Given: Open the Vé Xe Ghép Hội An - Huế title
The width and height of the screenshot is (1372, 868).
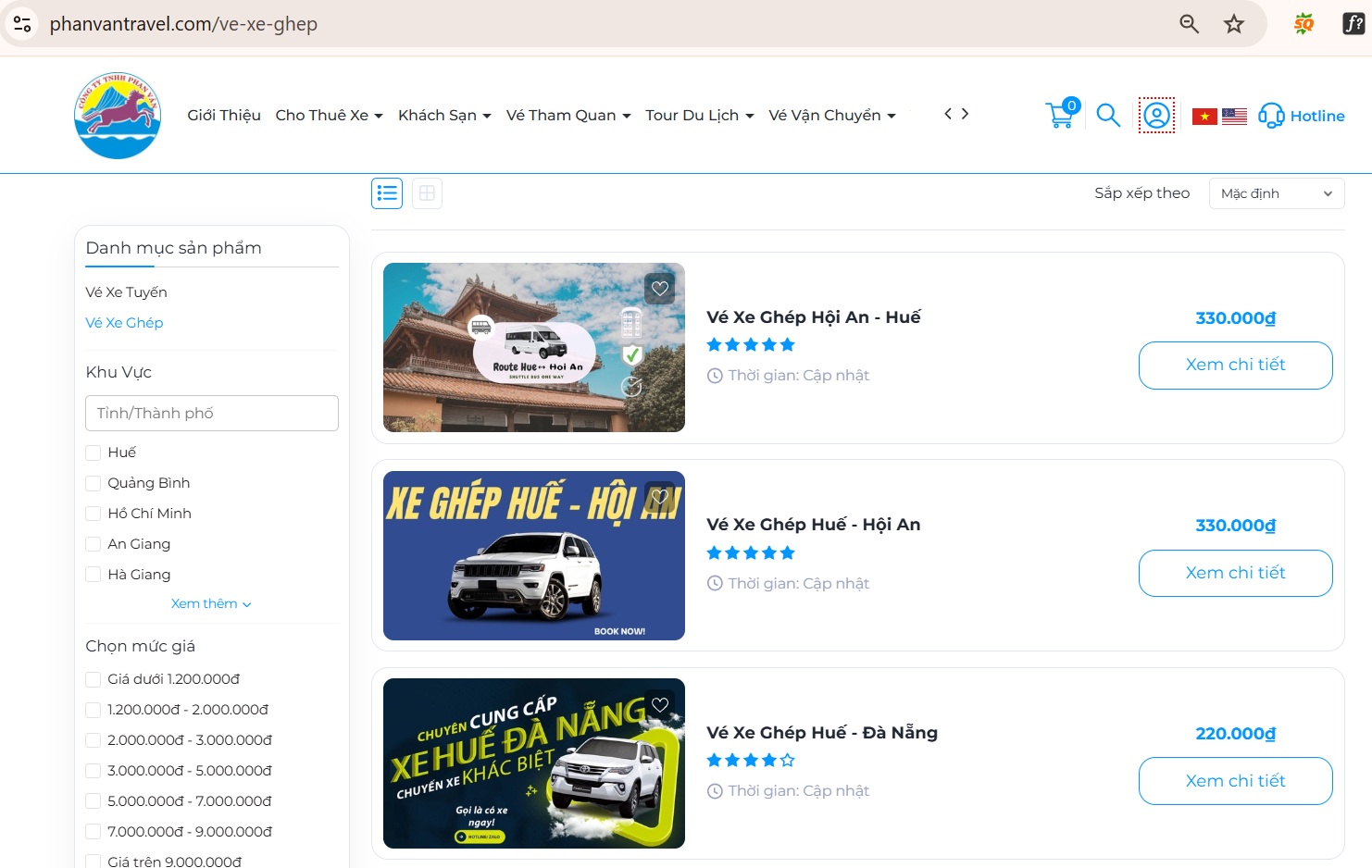Looking at the screenshot, I should 814,317.
